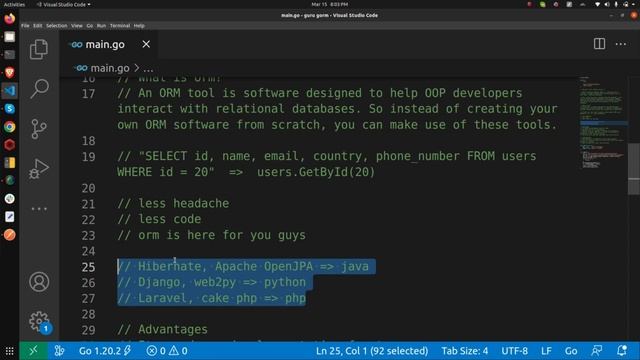Open the Edit menu
The width and height of the screenshot is (640, 360).
38,26
